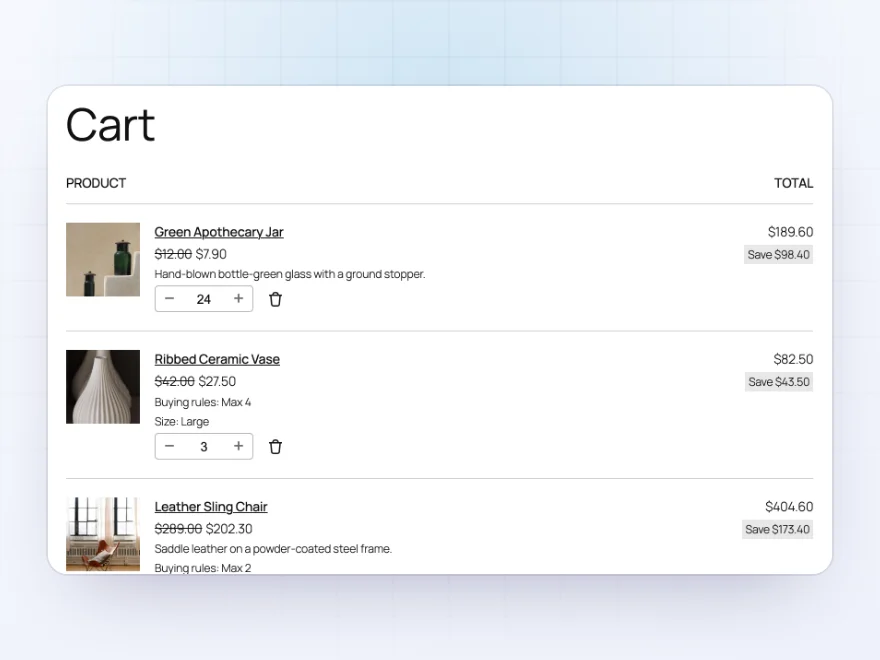
Task: Decrease Ribbed Ceramic Vase quantity with minus
Action: 169,446
